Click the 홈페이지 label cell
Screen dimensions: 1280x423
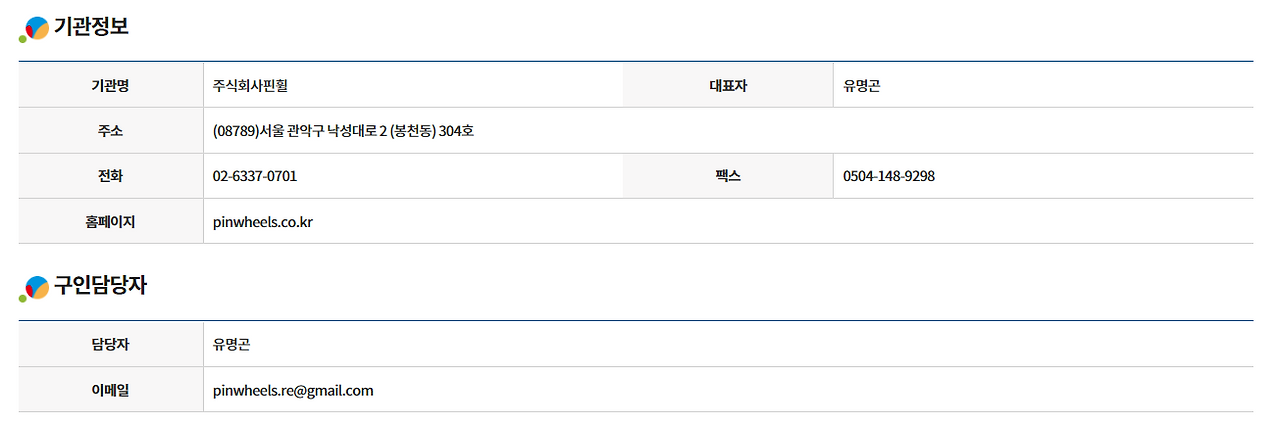110,222
